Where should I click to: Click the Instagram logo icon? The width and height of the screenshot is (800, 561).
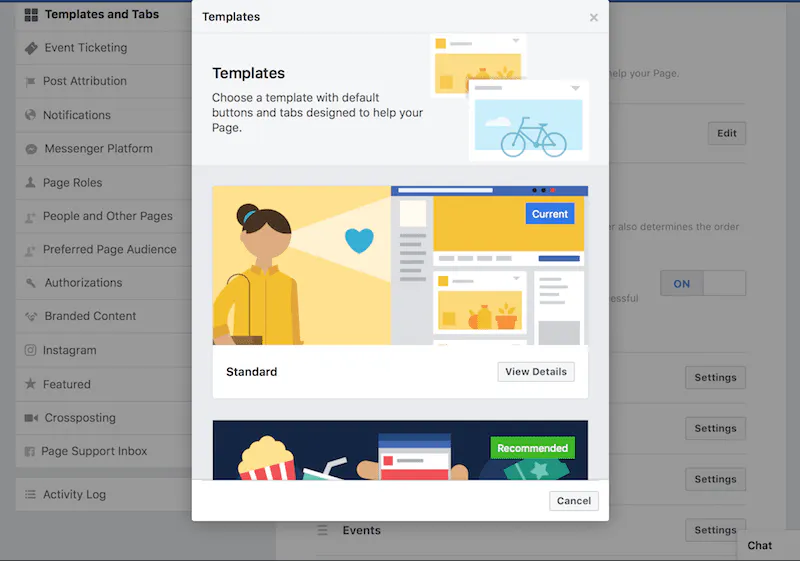pyautogui.click(x=31, y=350)
